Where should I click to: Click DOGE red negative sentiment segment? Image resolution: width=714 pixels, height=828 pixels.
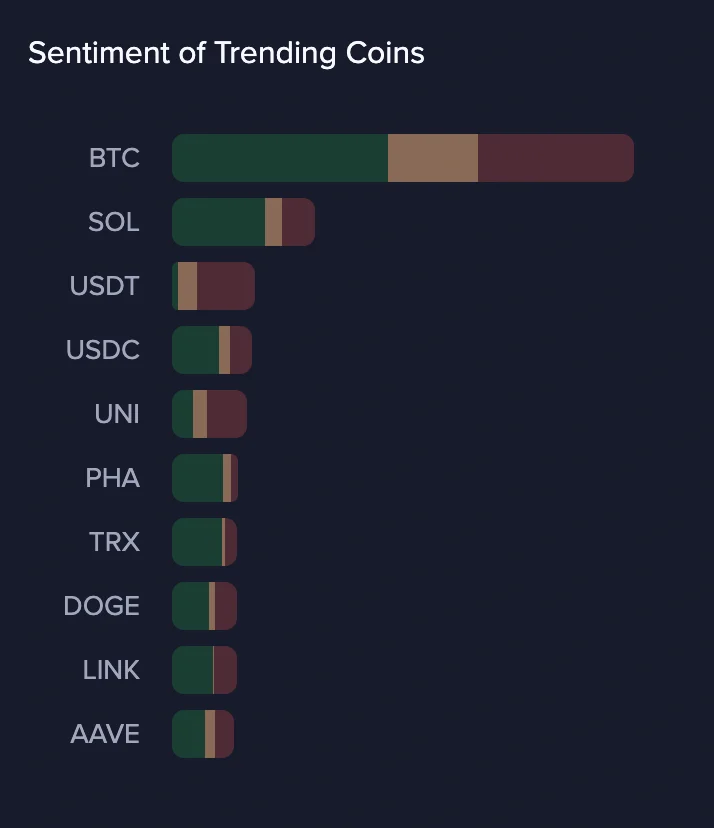click(226, 606)
